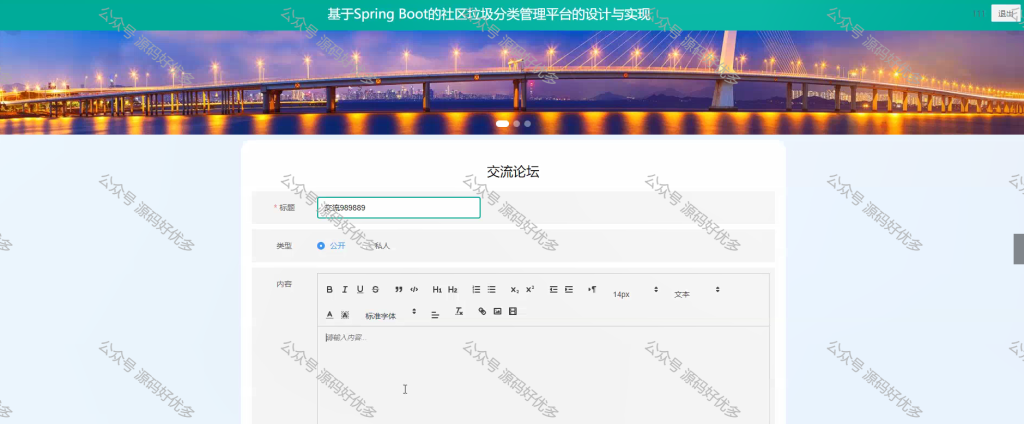Viewport: 1024px width, 424px height.
Task: Click the 标题 title input field
Action: coord(399,208)
